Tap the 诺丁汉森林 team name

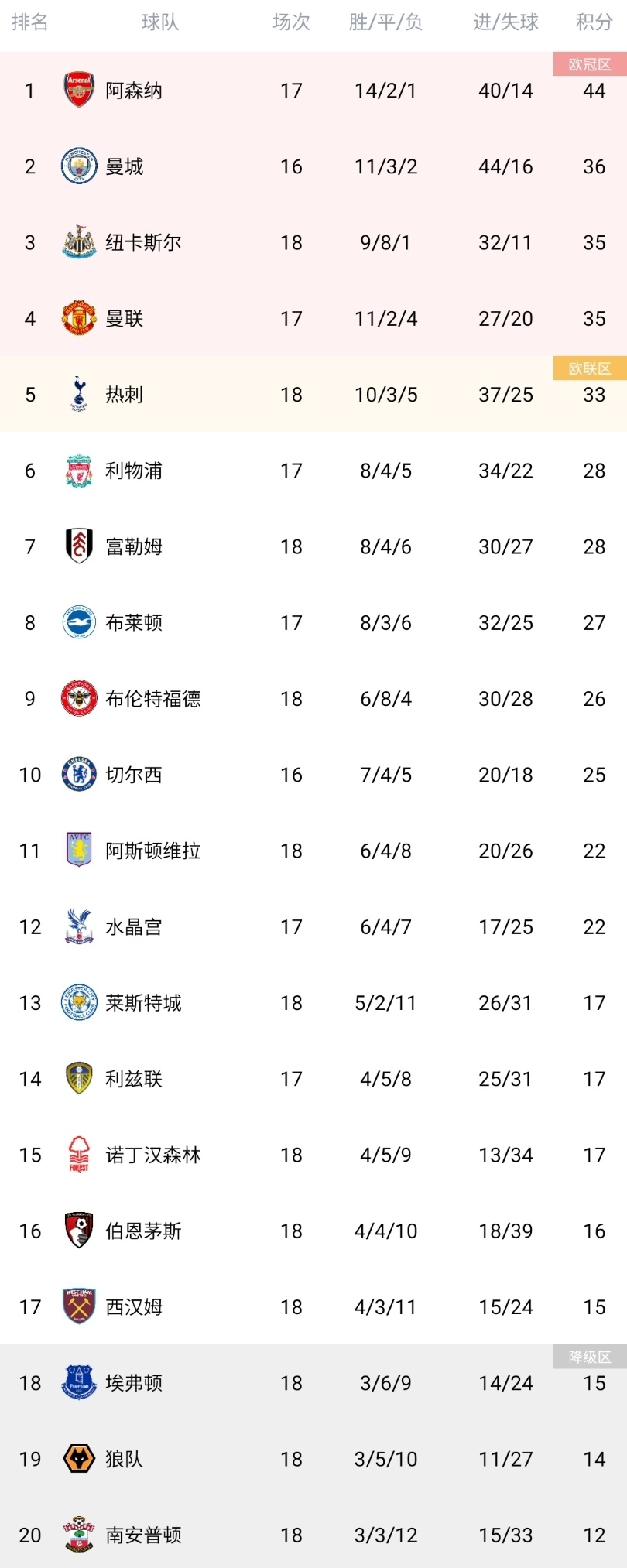tap(153, 1155)
